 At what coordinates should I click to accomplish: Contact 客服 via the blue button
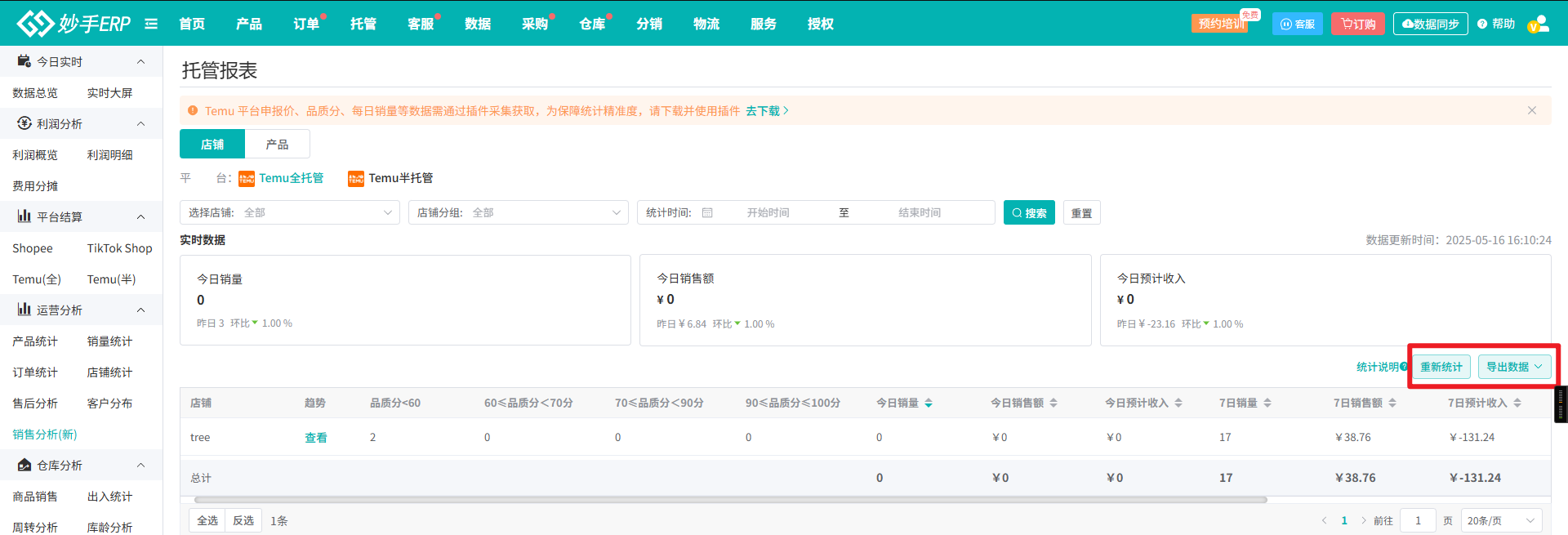tap(1298, 24)
